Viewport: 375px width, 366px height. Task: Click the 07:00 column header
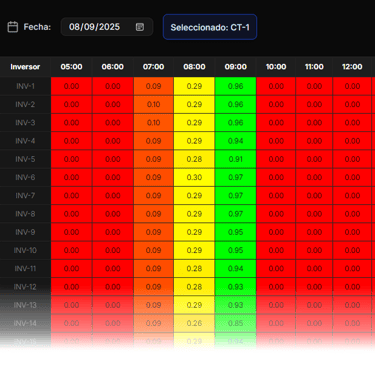point(153,67)
